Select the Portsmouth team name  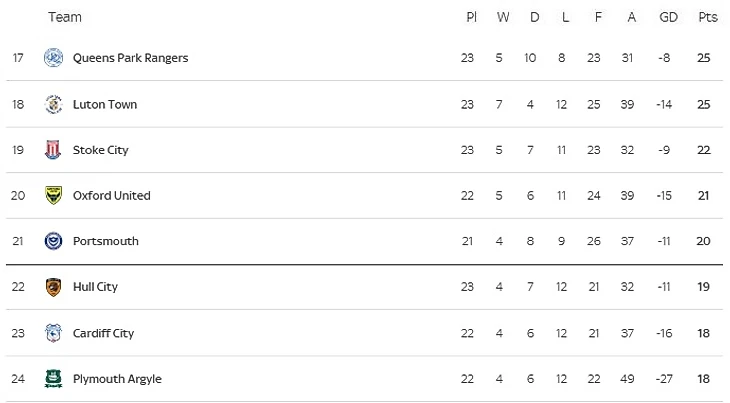[105, 241]
